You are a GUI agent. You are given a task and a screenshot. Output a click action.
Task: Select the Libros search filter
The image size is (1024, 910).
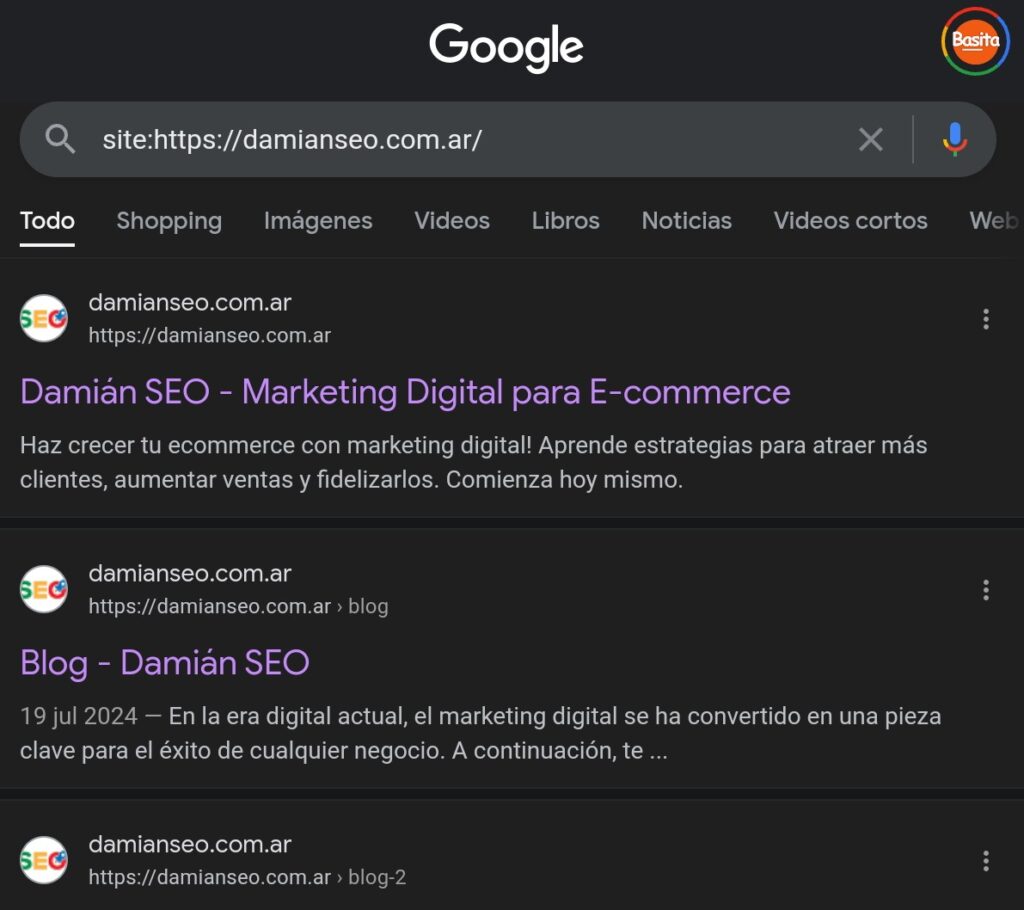(x=565, y=221)
